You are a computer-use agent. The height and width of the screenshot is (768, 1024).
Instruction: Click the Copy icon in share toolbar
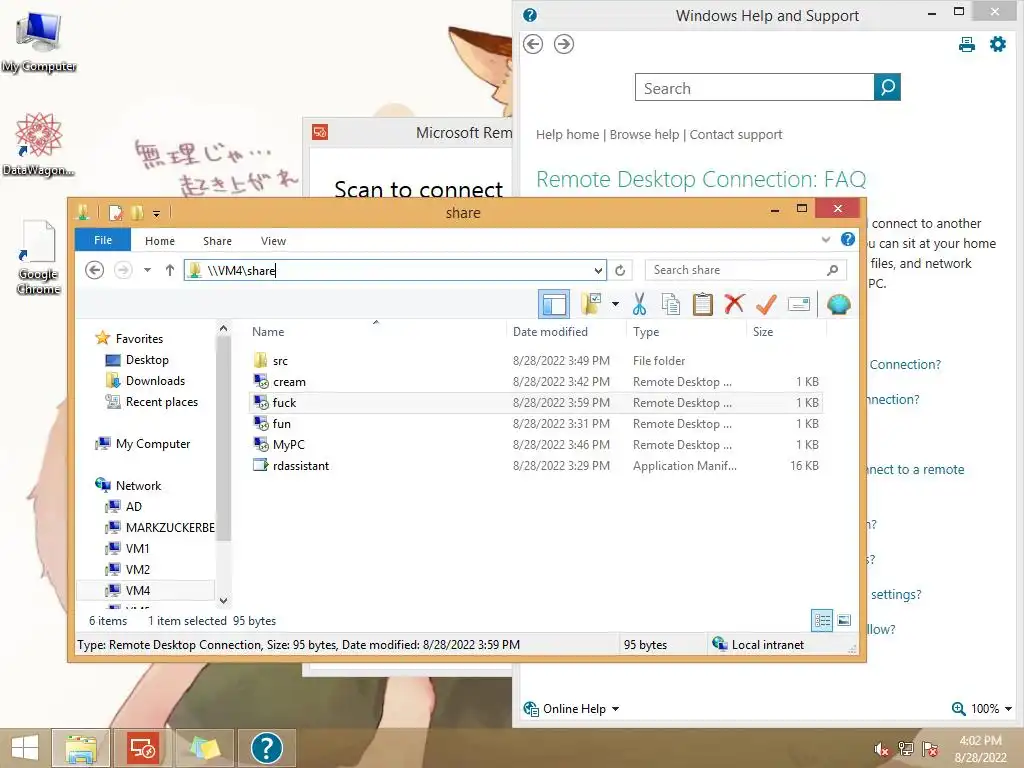coord(671,304)
